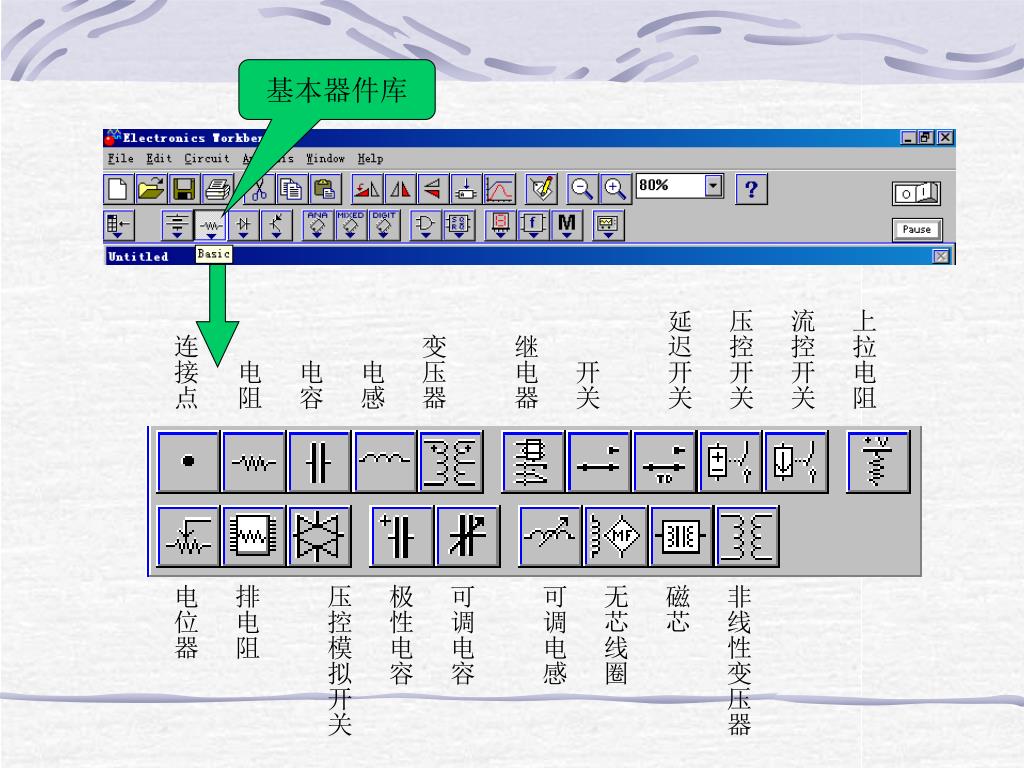This screenshot has width=1024, height=768.
Task: Open the File menu
Action: tap(121, 159)
